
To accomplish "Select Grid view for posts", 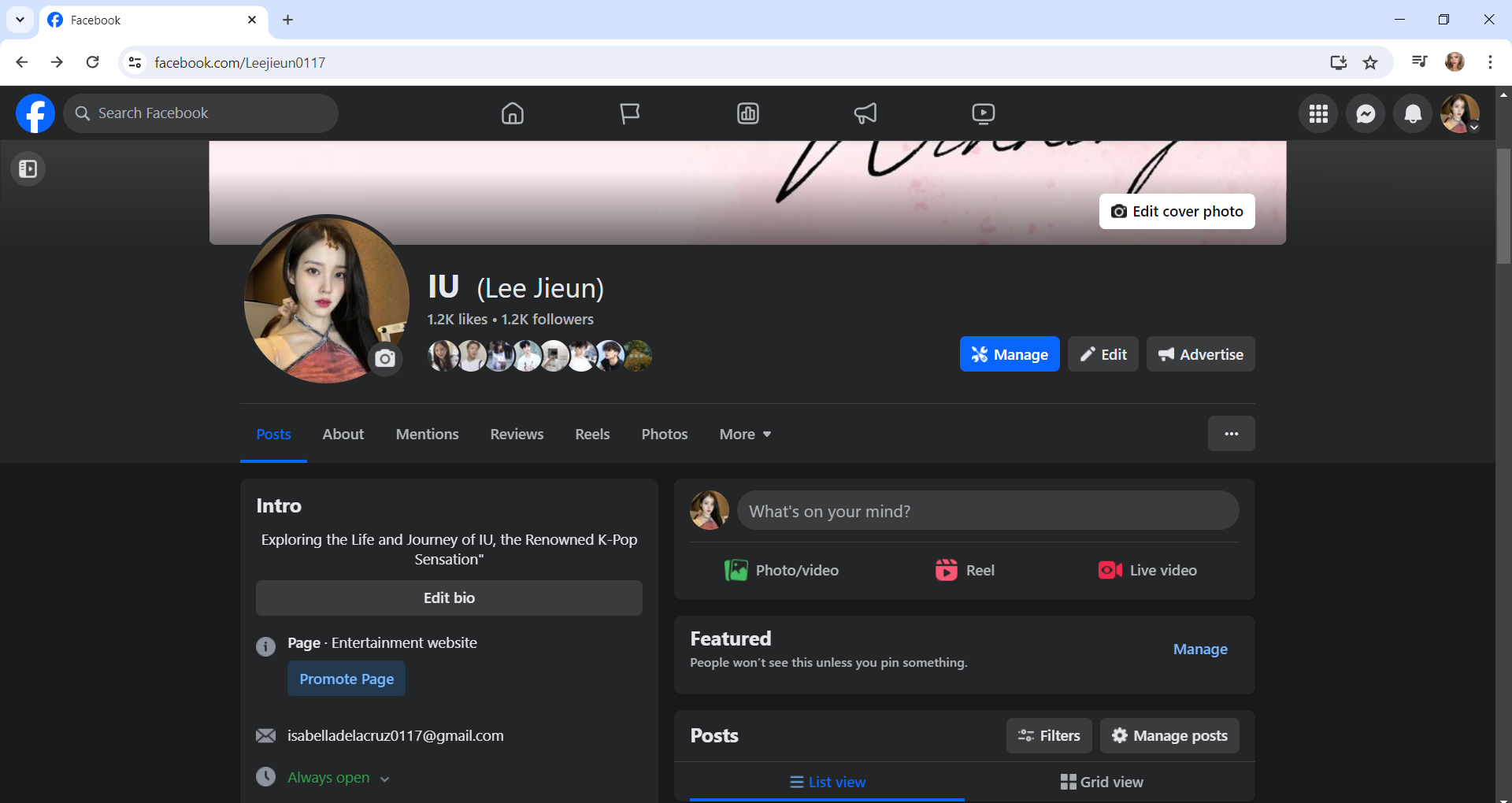I will (1102, 782).
